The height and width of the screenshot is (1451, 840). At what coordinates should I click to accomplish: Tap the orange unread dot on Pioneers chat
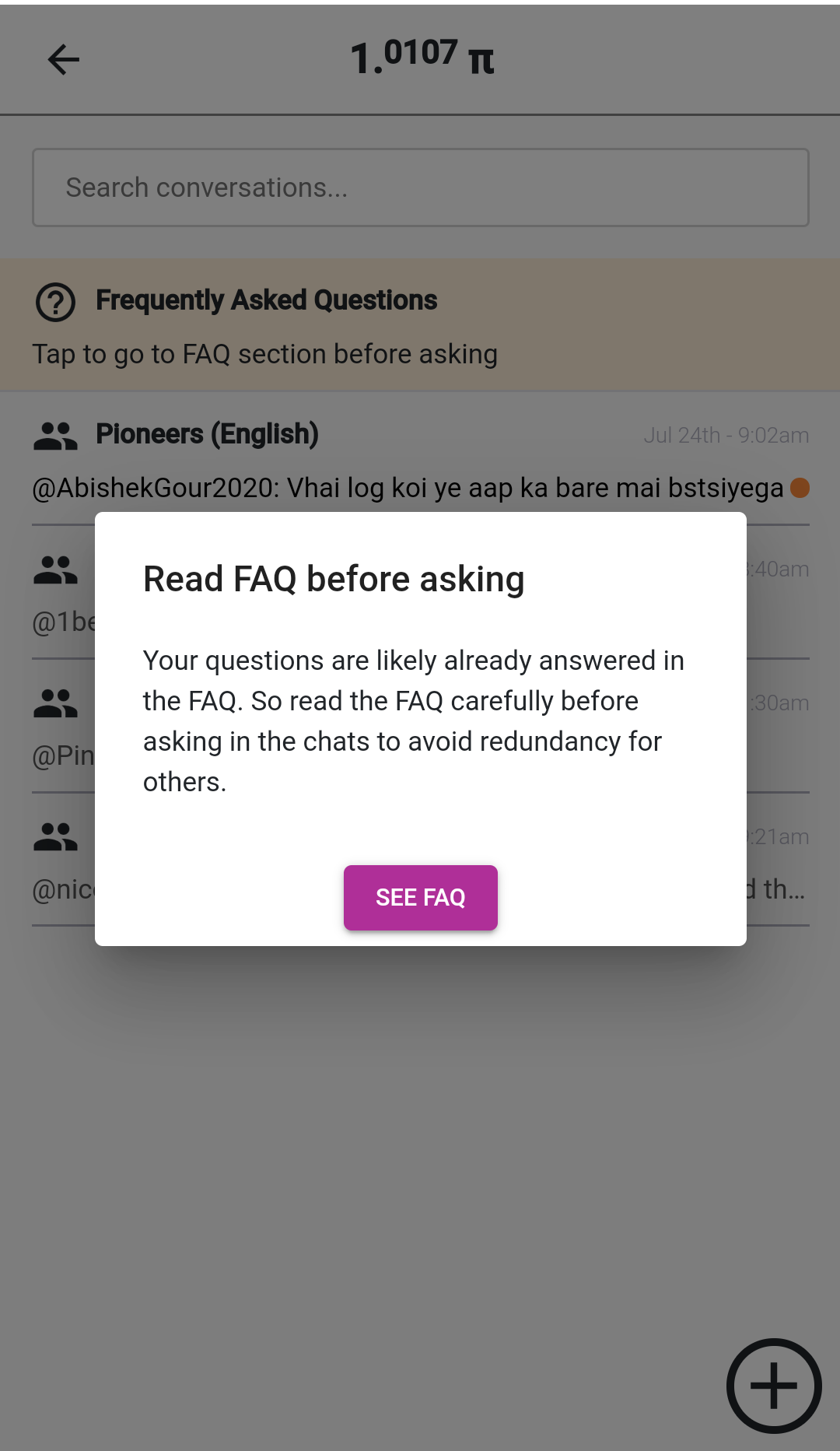800,488
